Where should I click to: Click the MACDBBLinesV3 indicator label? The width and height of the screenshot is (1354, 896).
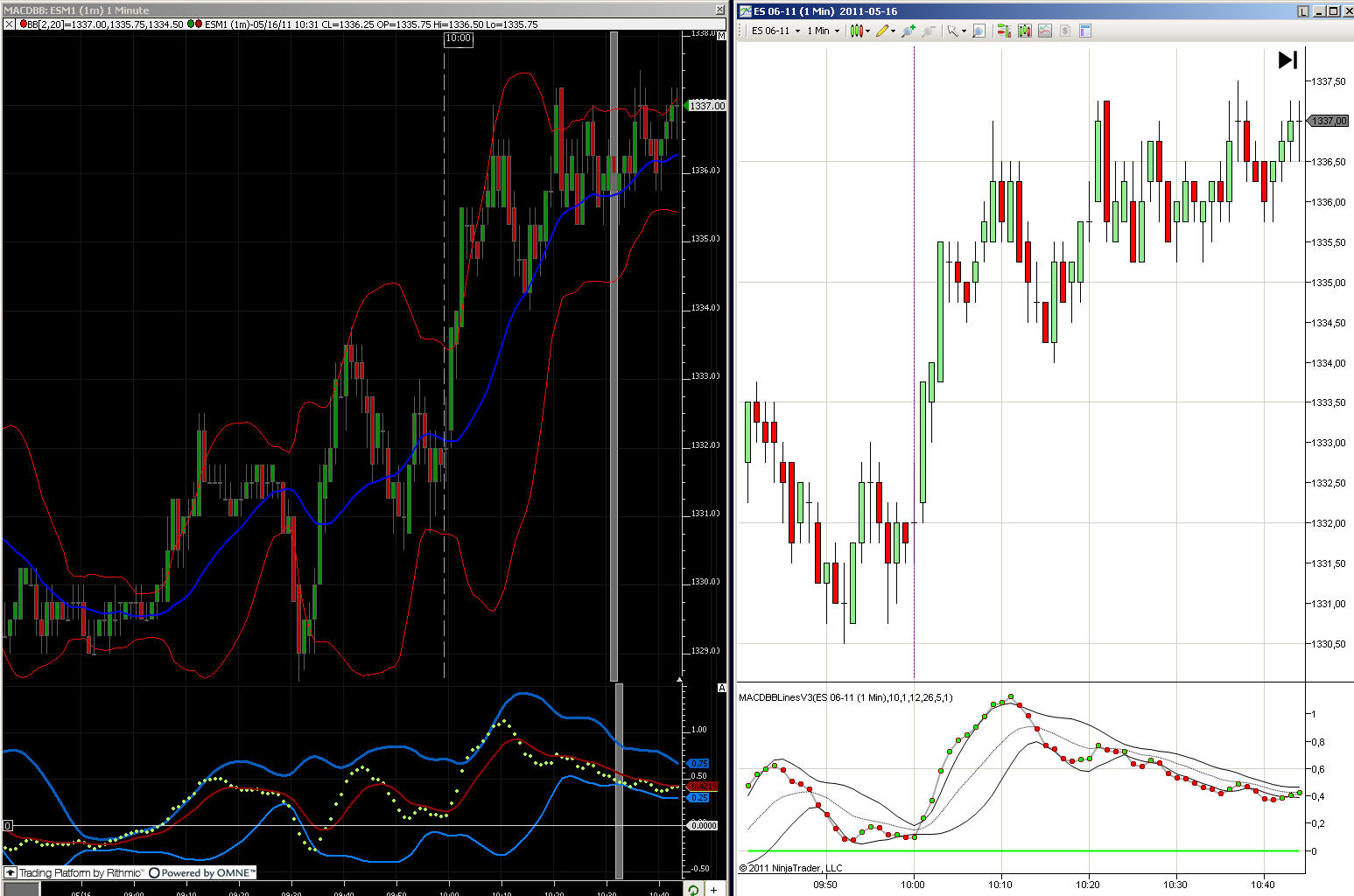pyautogui.click(x=845, y=697)
